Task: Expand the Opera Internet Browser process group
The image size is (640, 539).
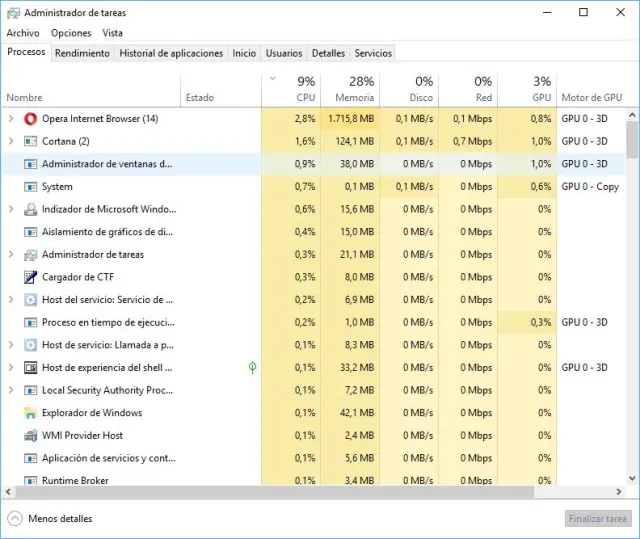Action: (x=11, y=119)
